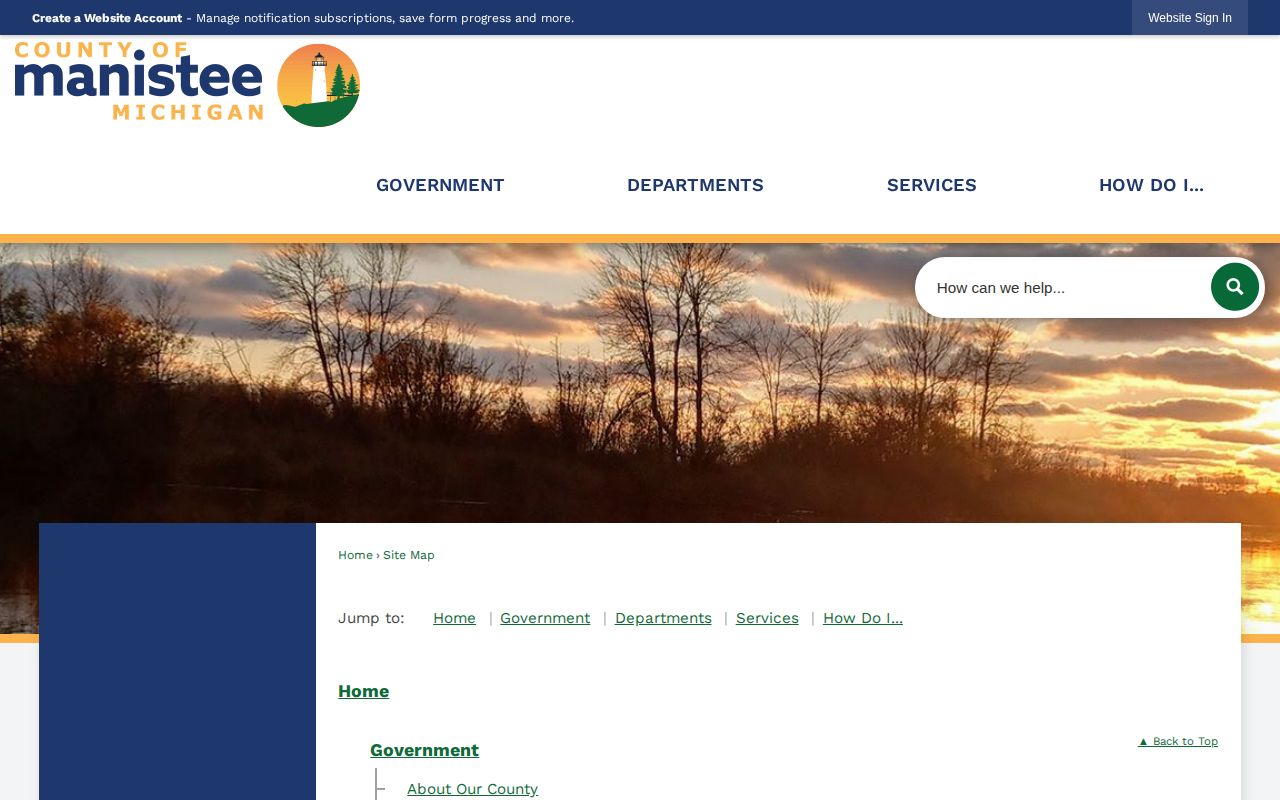This screenshot has width=1280, height=800.
Task: Click Site Map in the breadcrumb
Action: (x=409, y=555)
